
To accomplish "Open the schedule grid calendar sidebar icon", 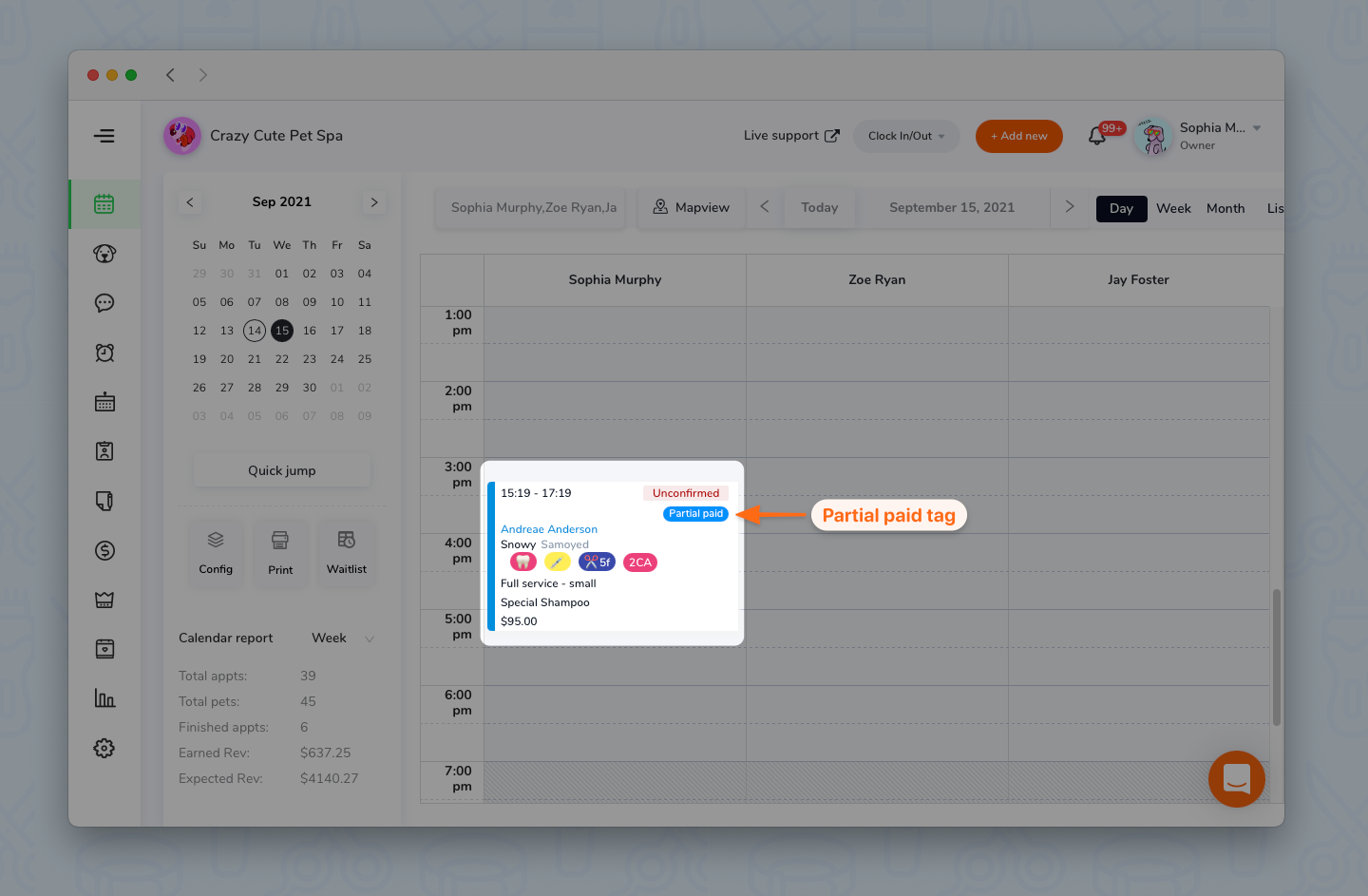I will tap(104, 402).
